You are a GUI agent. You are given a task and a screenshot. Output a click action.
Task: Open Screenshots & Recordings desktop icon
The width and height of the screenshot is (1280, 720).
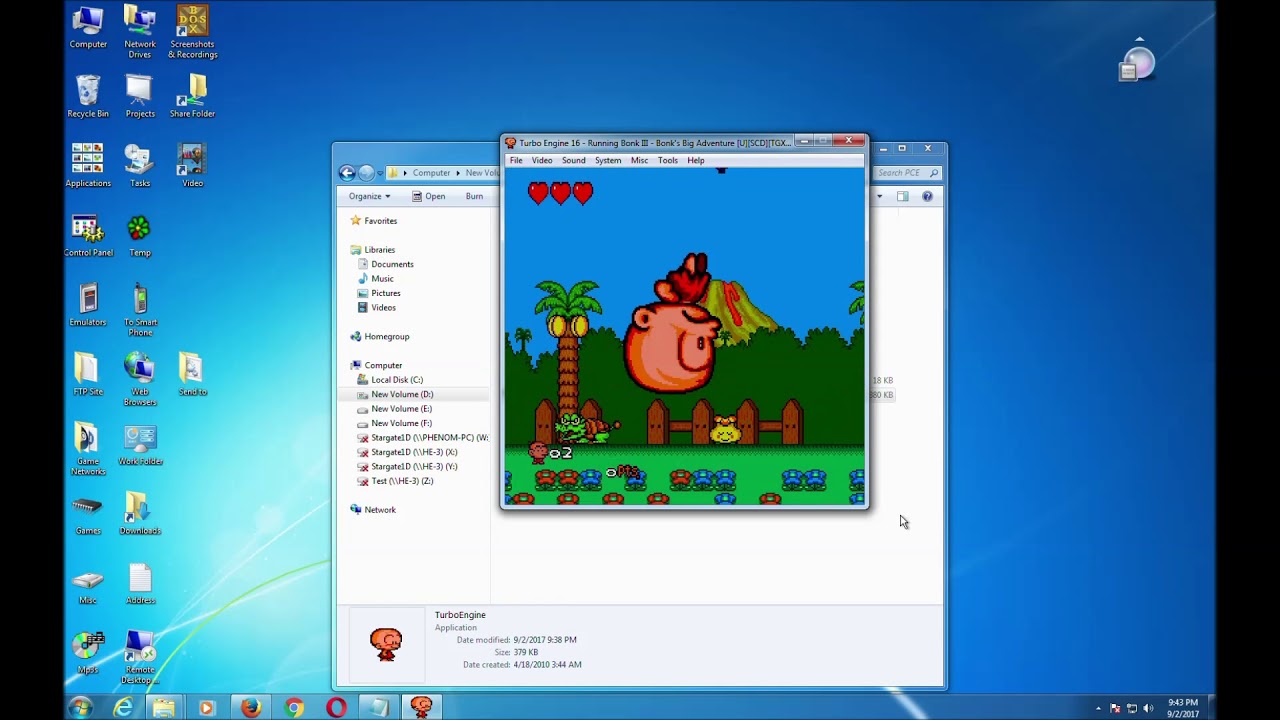(192, 32)
